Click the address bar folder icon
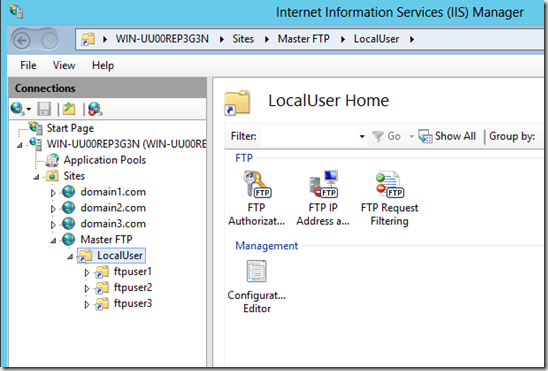The width and height of the screenshot is (548, 371). pos(88,39)
